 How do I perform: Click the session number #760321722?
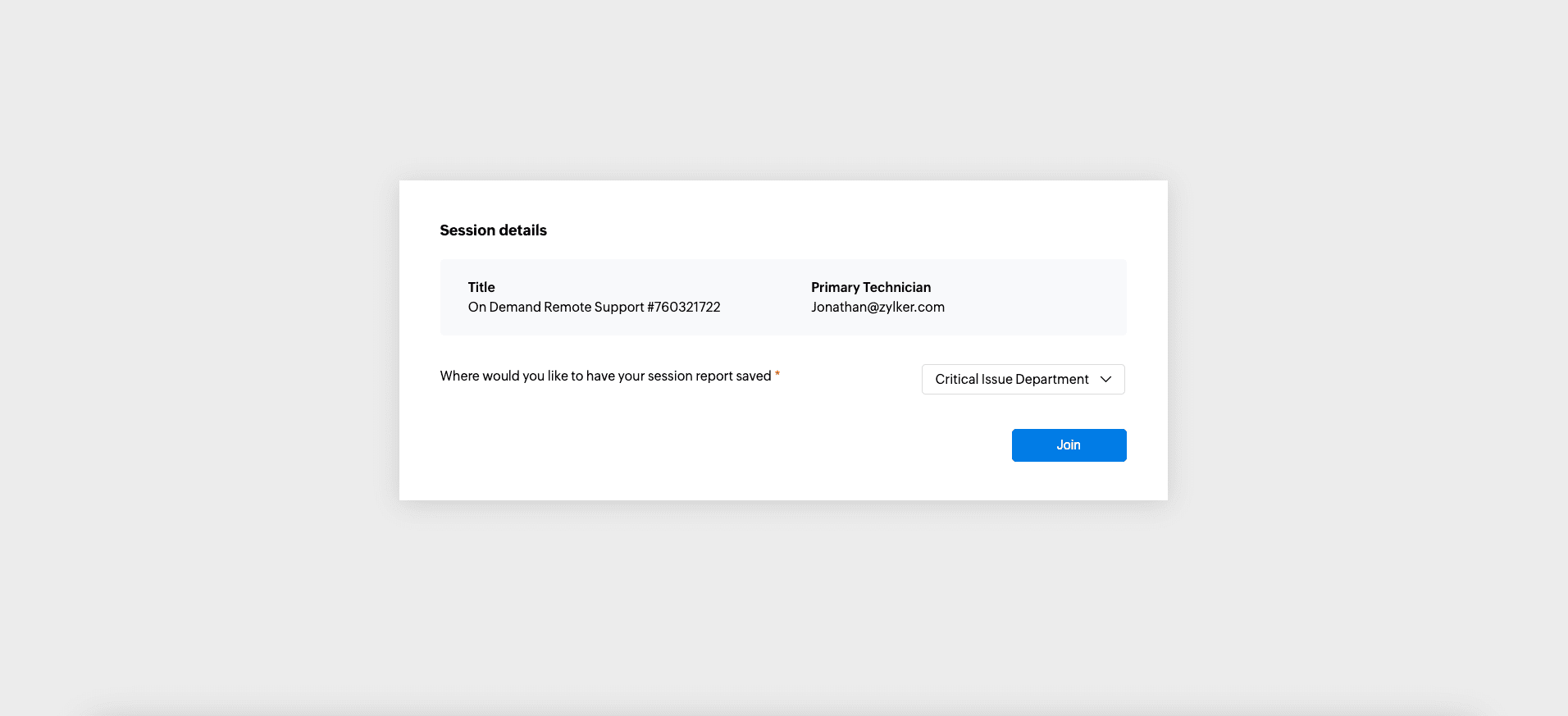pos(684,307)
